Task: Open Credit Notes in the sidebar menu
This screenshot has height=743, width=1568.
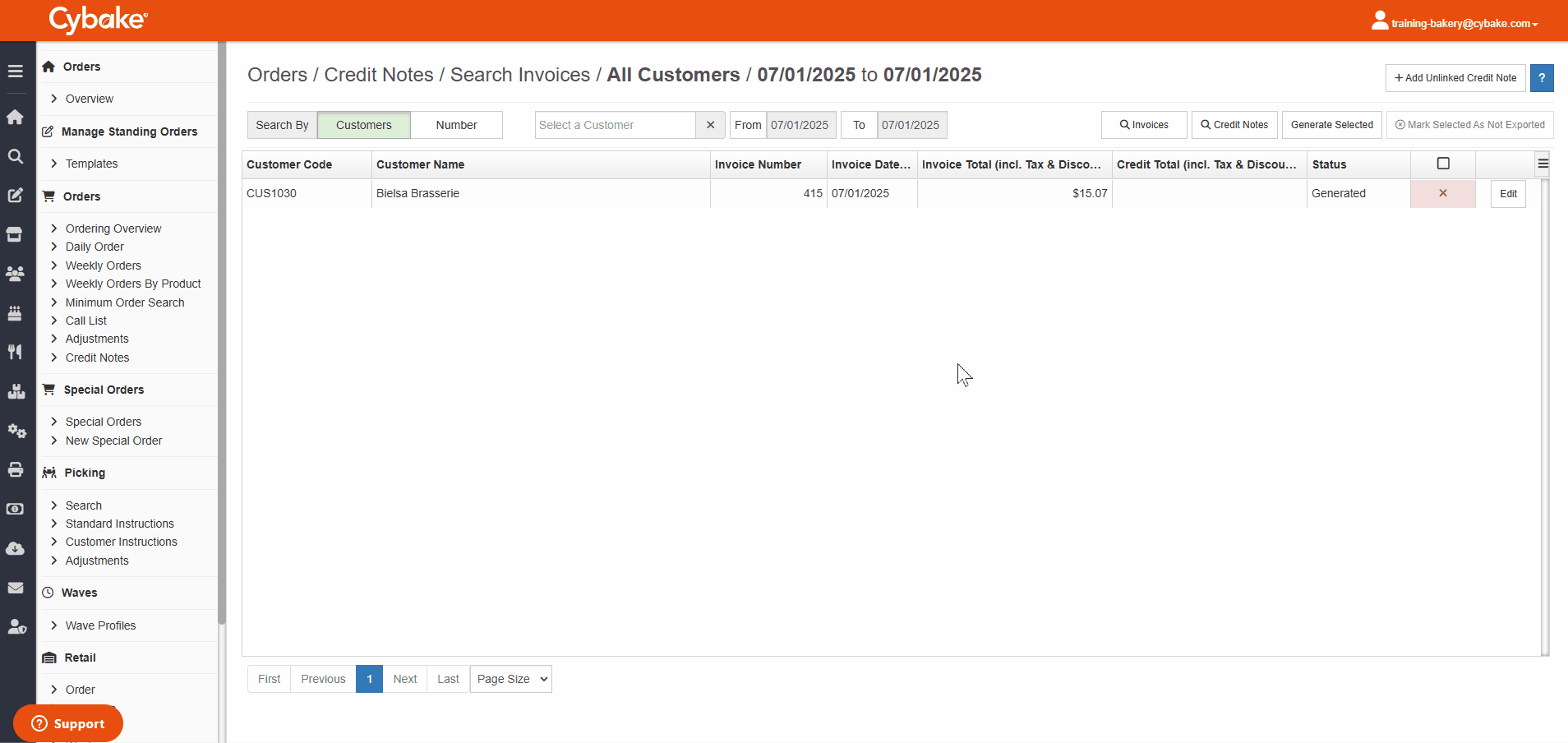Action: pos(97,358)
